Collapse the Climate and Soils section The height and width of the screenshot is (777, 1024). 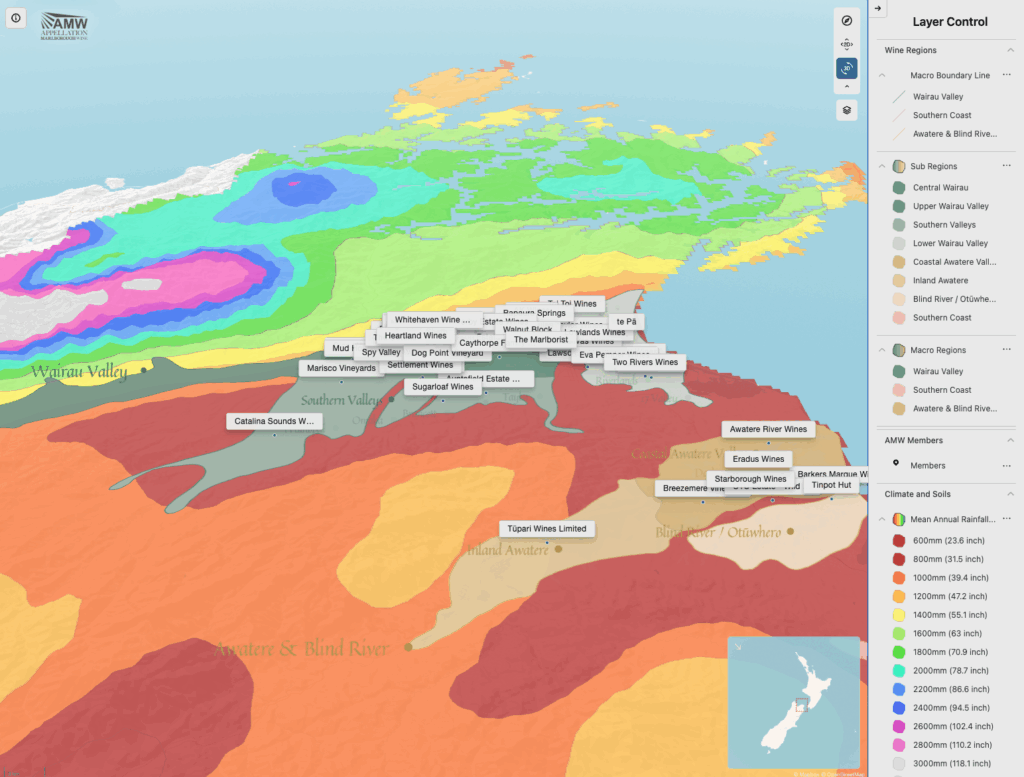pos(1010,494)
